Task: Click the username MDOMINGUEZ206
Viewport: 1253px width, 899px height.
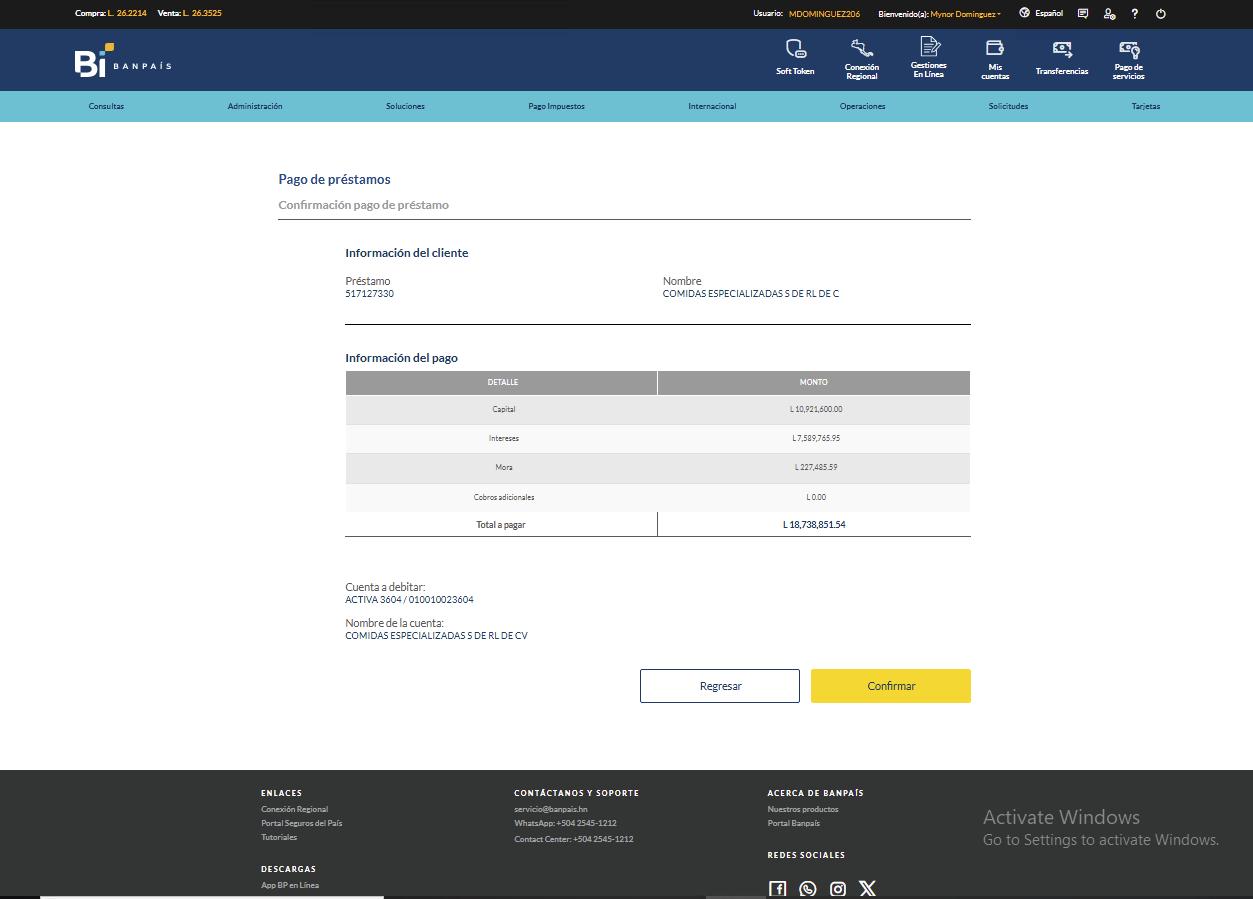Action: coord(824,14)
